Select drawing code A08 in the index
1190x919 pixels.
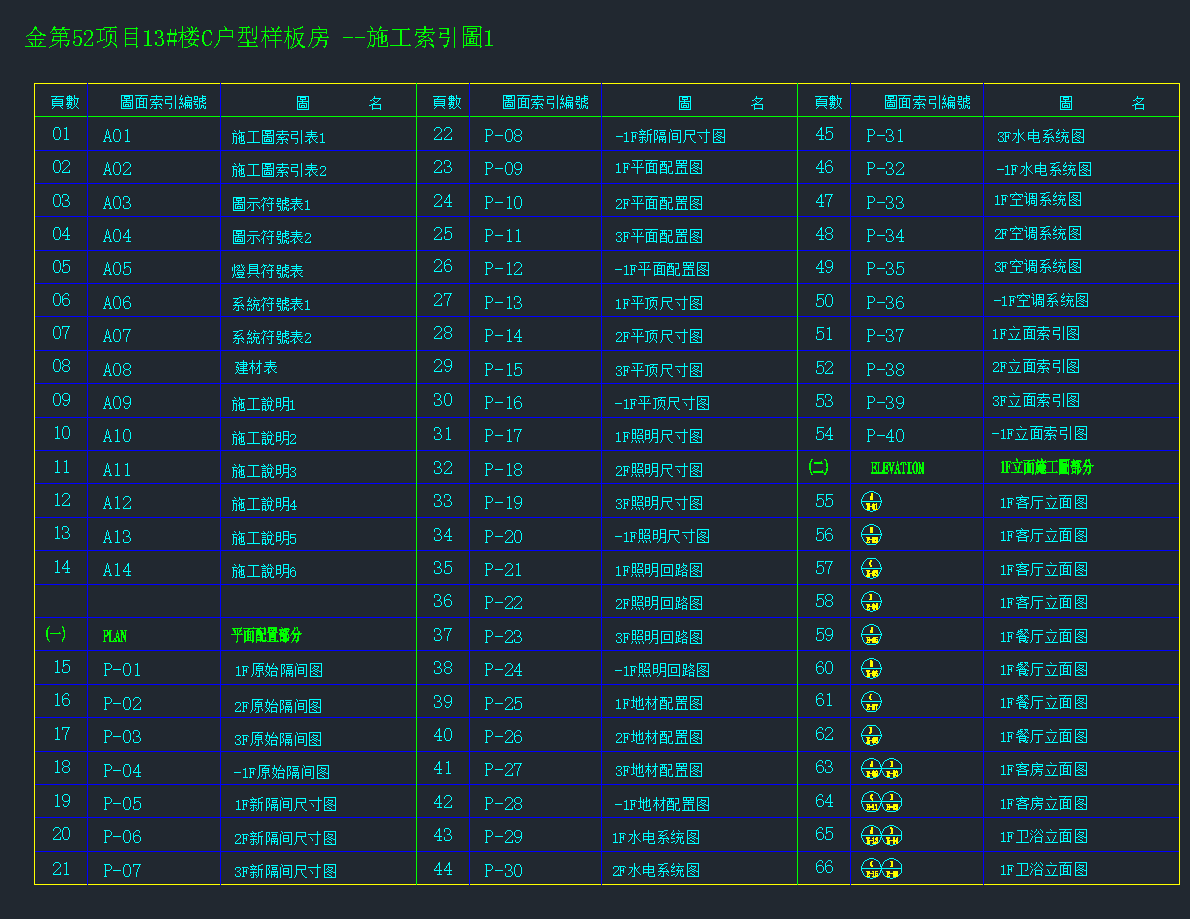(x=117, y=370)
